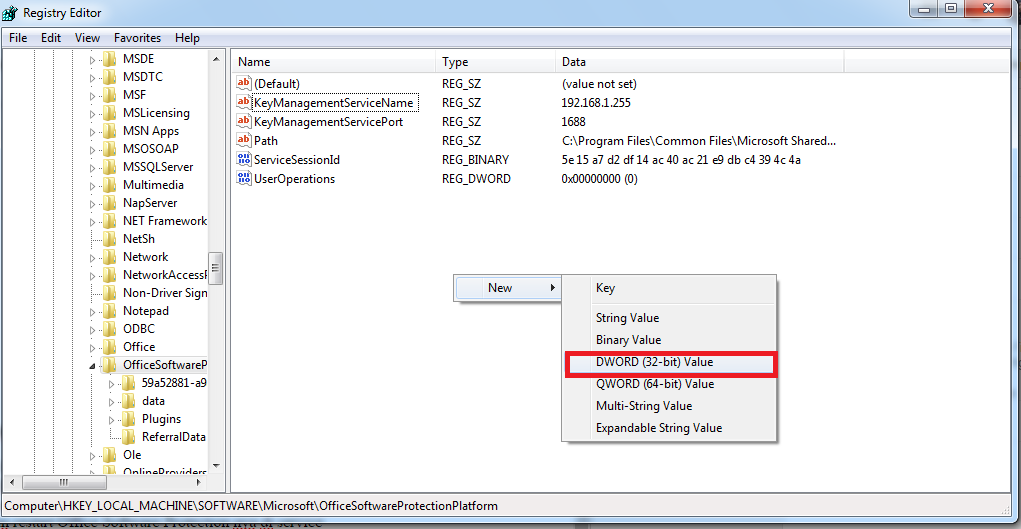The image size is (1021, 529).
Task: Click the (Default) value string icon
Action: (244, 83)
